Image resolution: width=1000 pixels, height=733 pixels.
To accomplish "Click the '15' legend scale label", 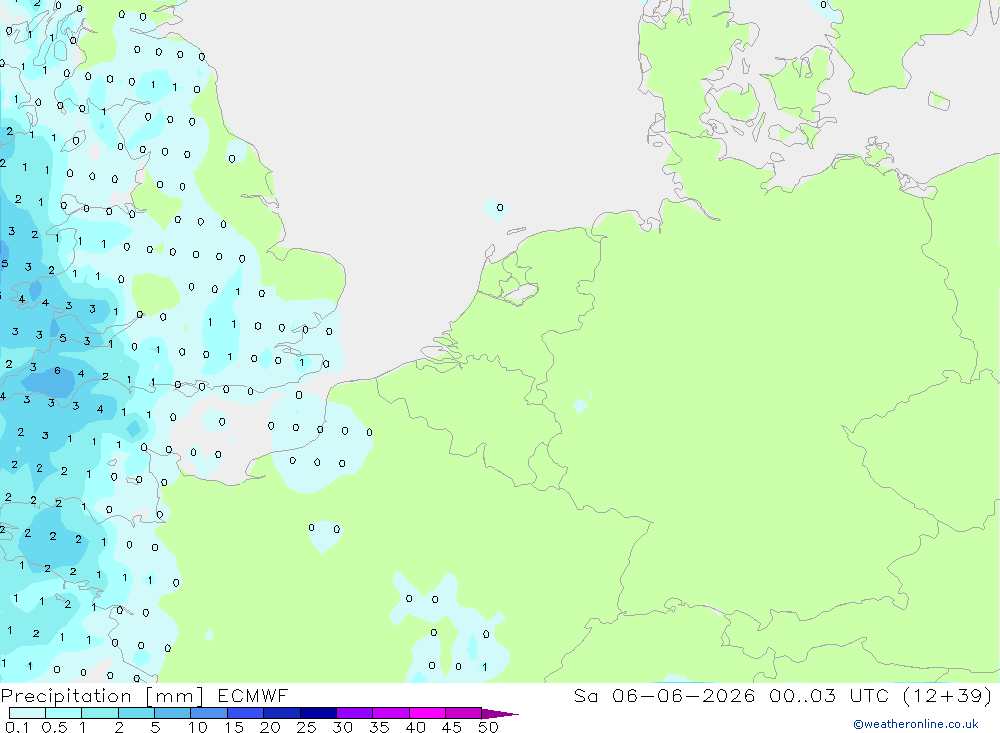I will 234,727.
